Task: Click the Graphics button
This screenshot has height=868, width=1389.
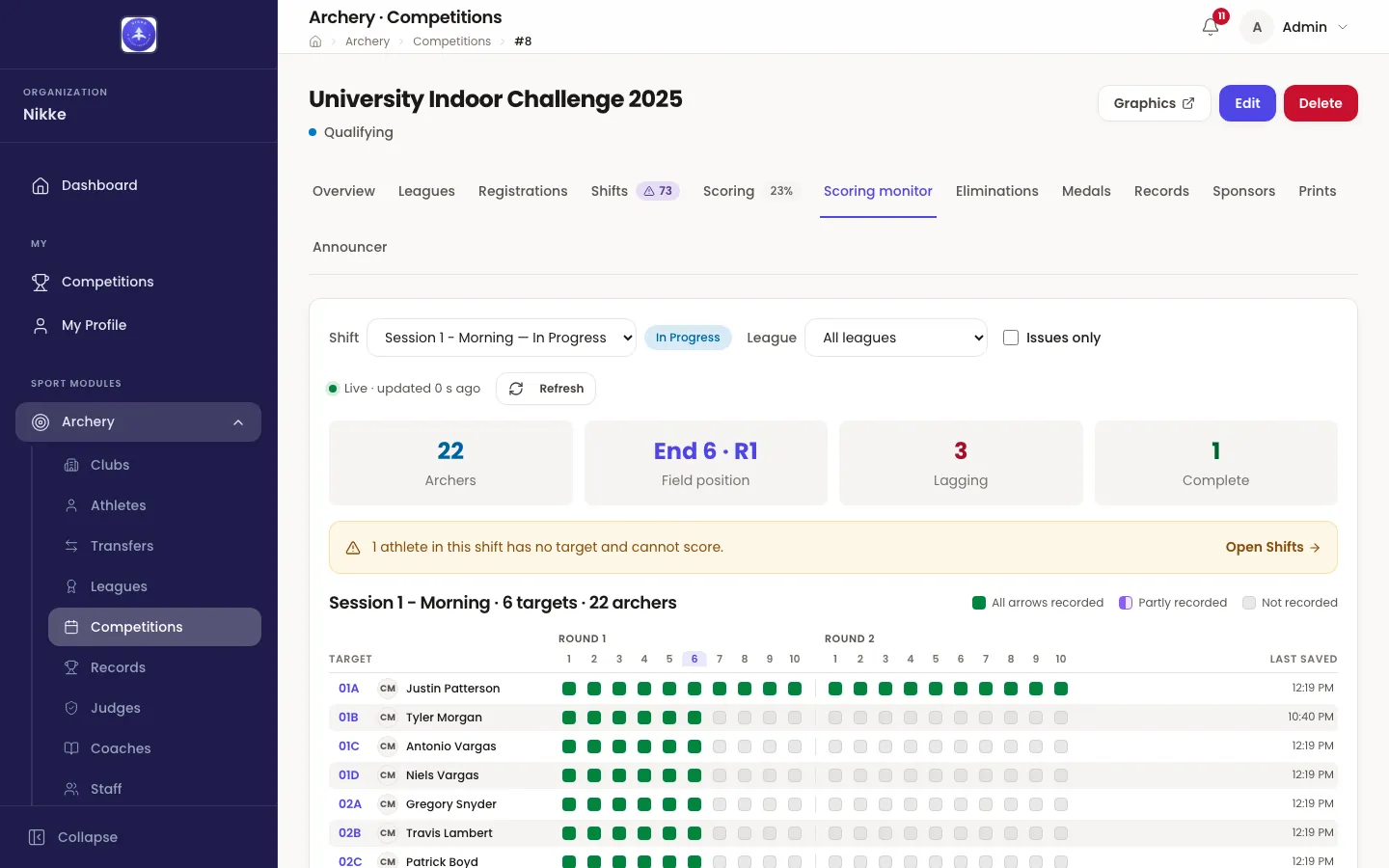Action: point(1154,103)
